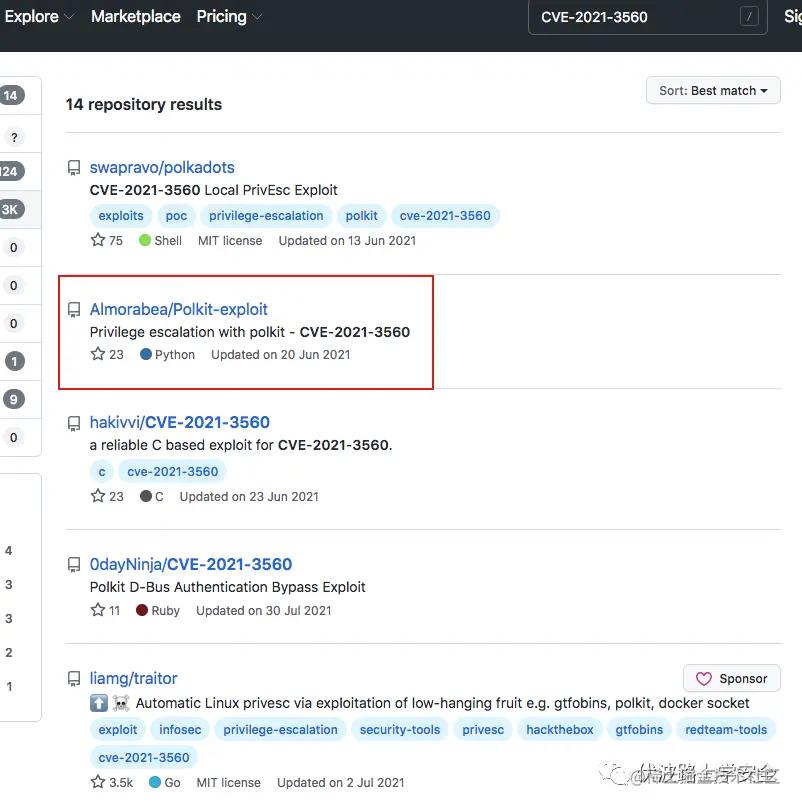The width and height of the screenshot is (802, 808).
Task: Click privilege-escalation tag under liamg/traitor
Action: 280,730
